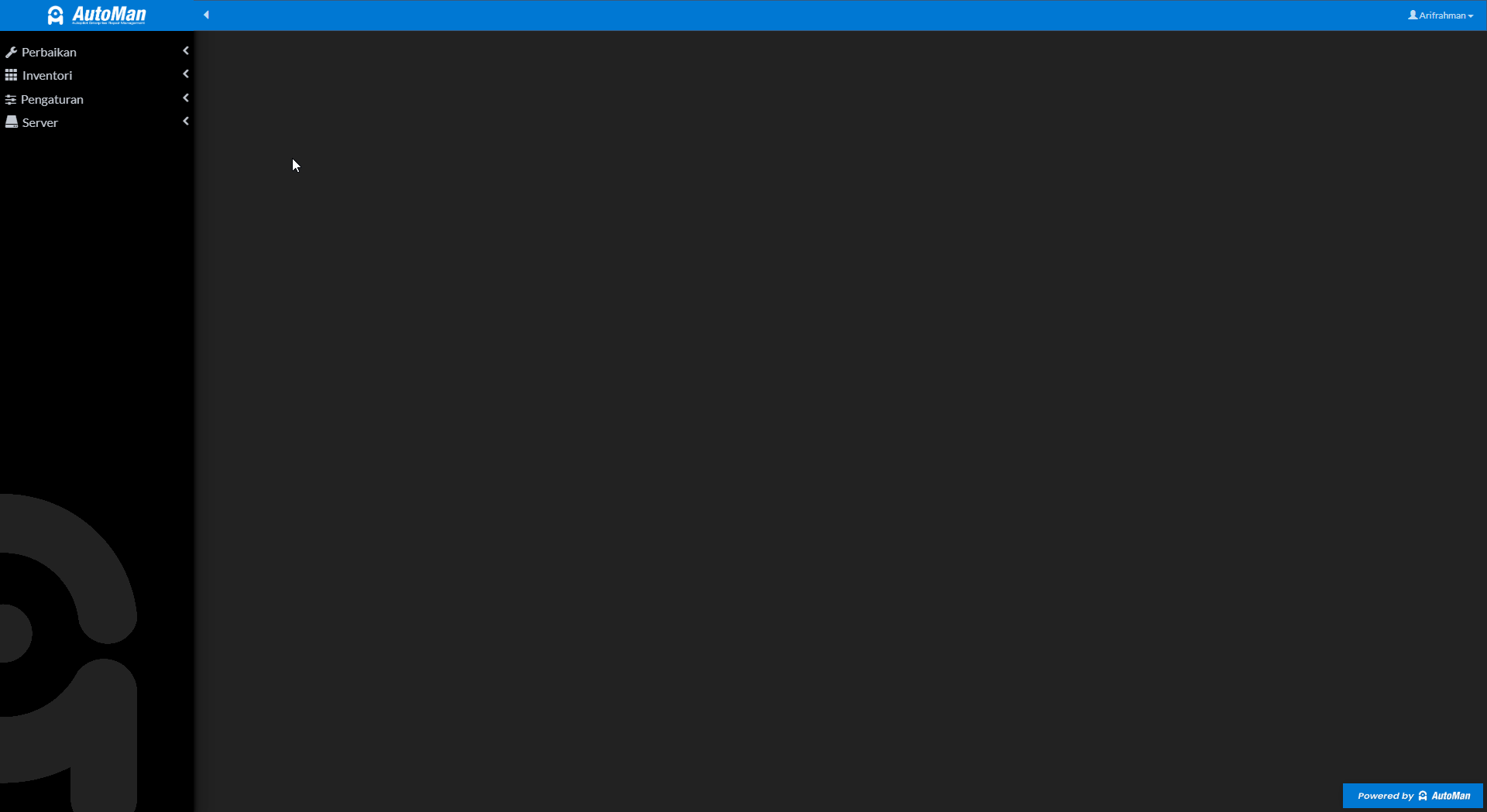Click the Powered by AutoMan badge
Image resolution: width=1487 pixels, height=812 pixels.
pos(1413,796)
